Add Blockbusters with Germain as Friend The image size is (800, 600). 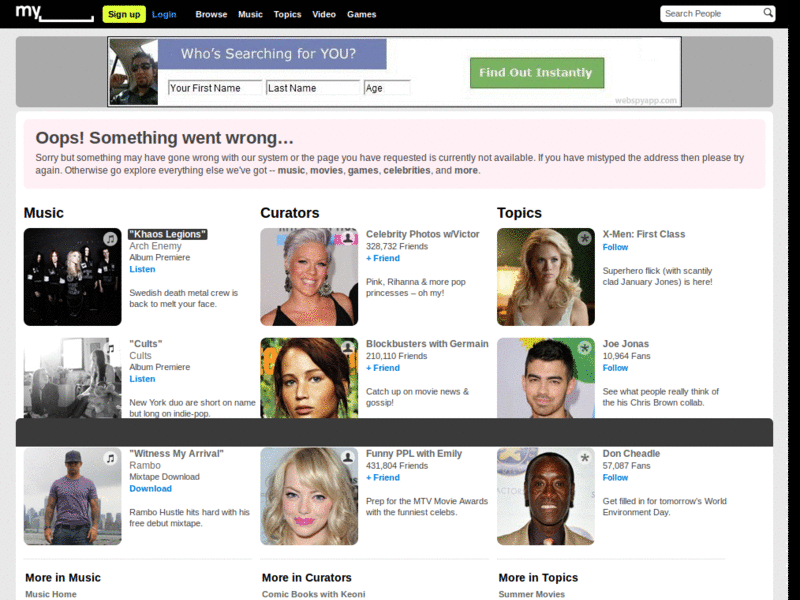(x=383, y=368)
